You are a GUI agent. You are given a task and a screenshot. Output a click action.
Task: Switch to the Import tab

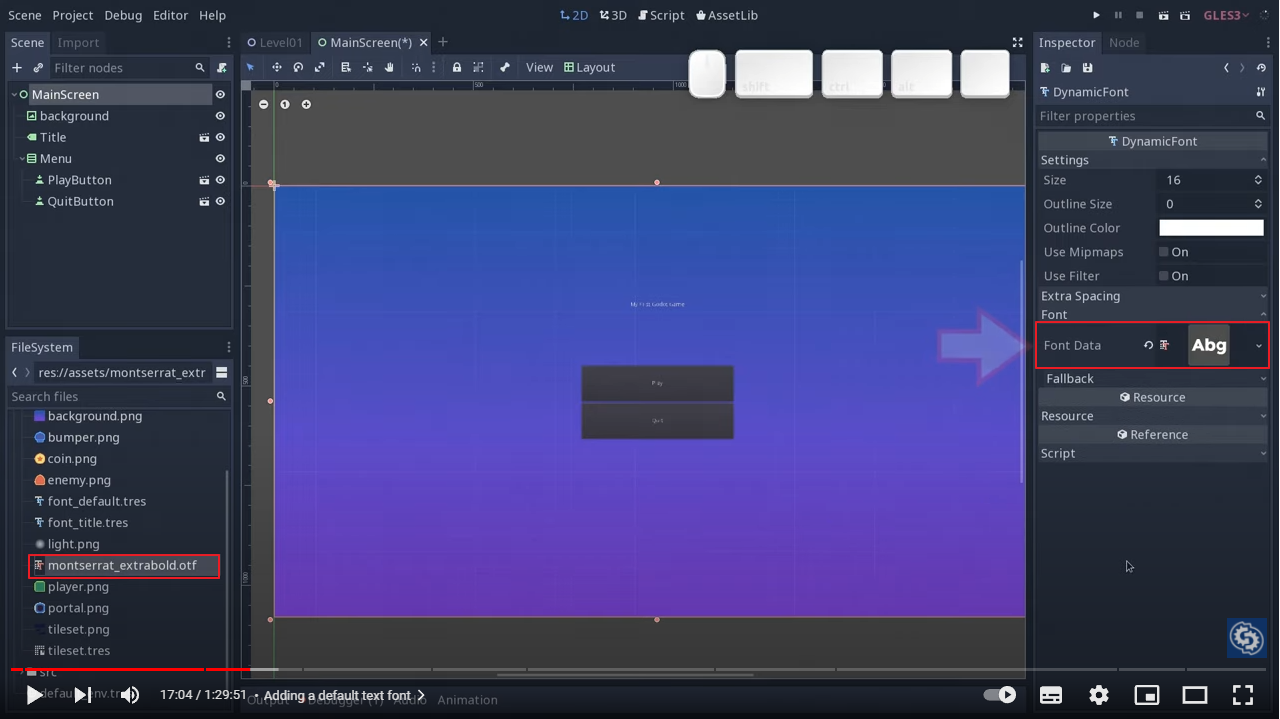78,43
